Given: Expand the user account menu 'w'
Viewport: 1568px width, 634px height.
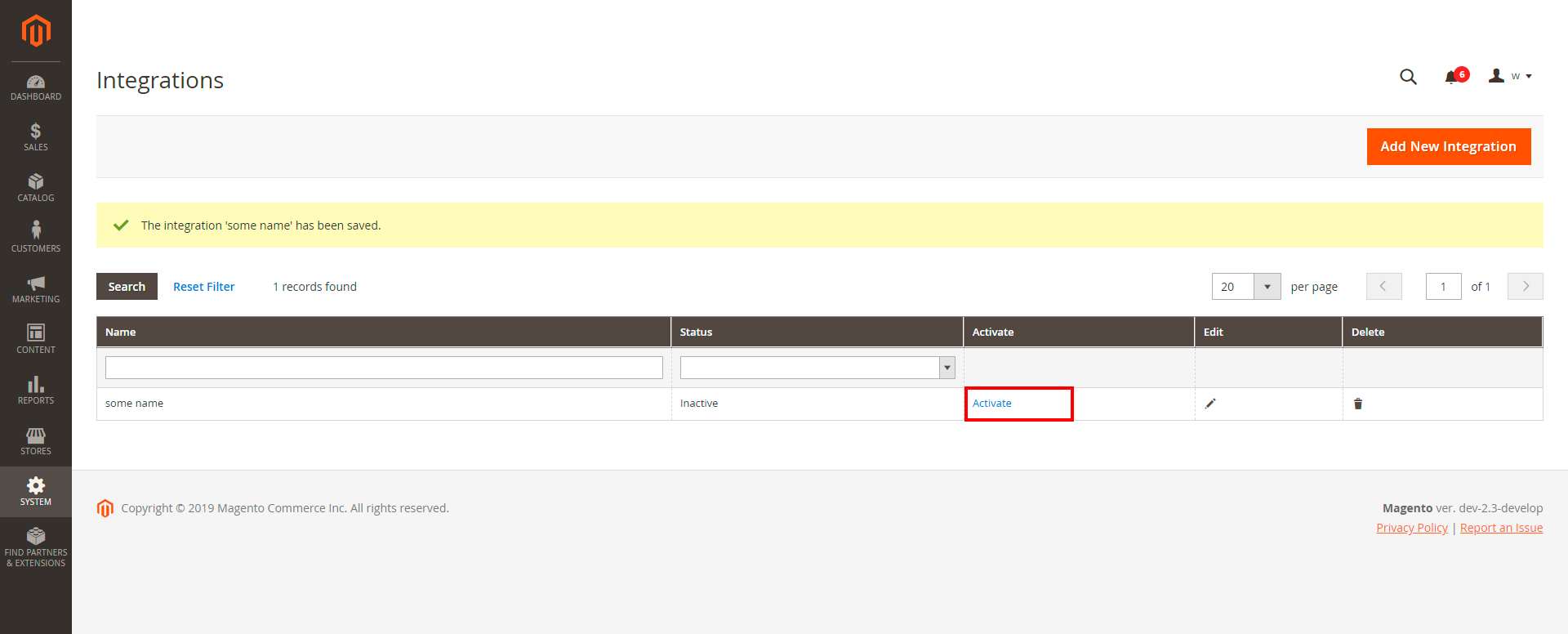Looking at the screenshot, I should coord(1510,76).
